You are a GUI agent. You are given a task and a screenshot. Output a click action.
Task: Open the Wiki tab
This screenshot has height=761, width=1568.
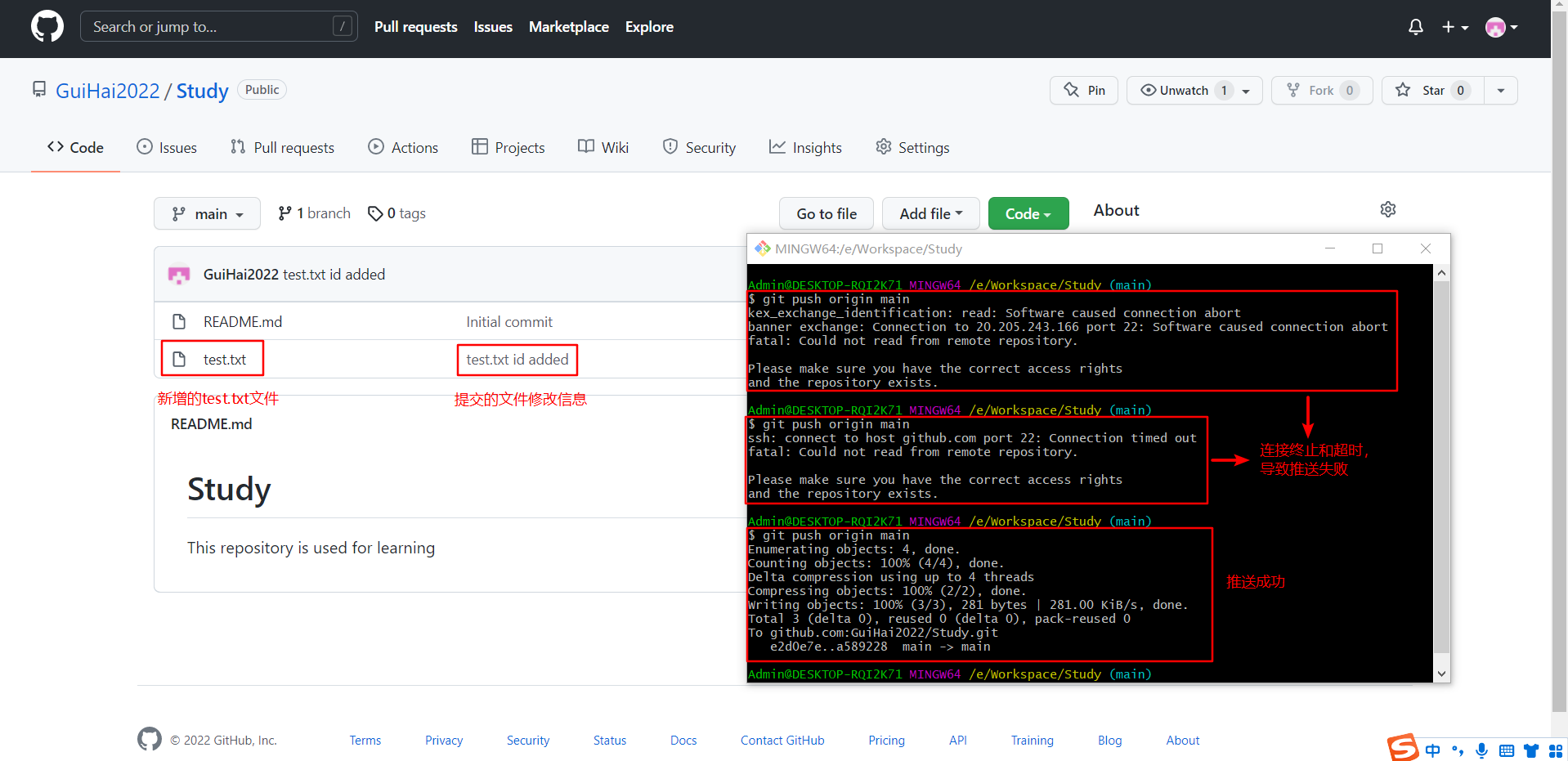click(x=603, y=147)
